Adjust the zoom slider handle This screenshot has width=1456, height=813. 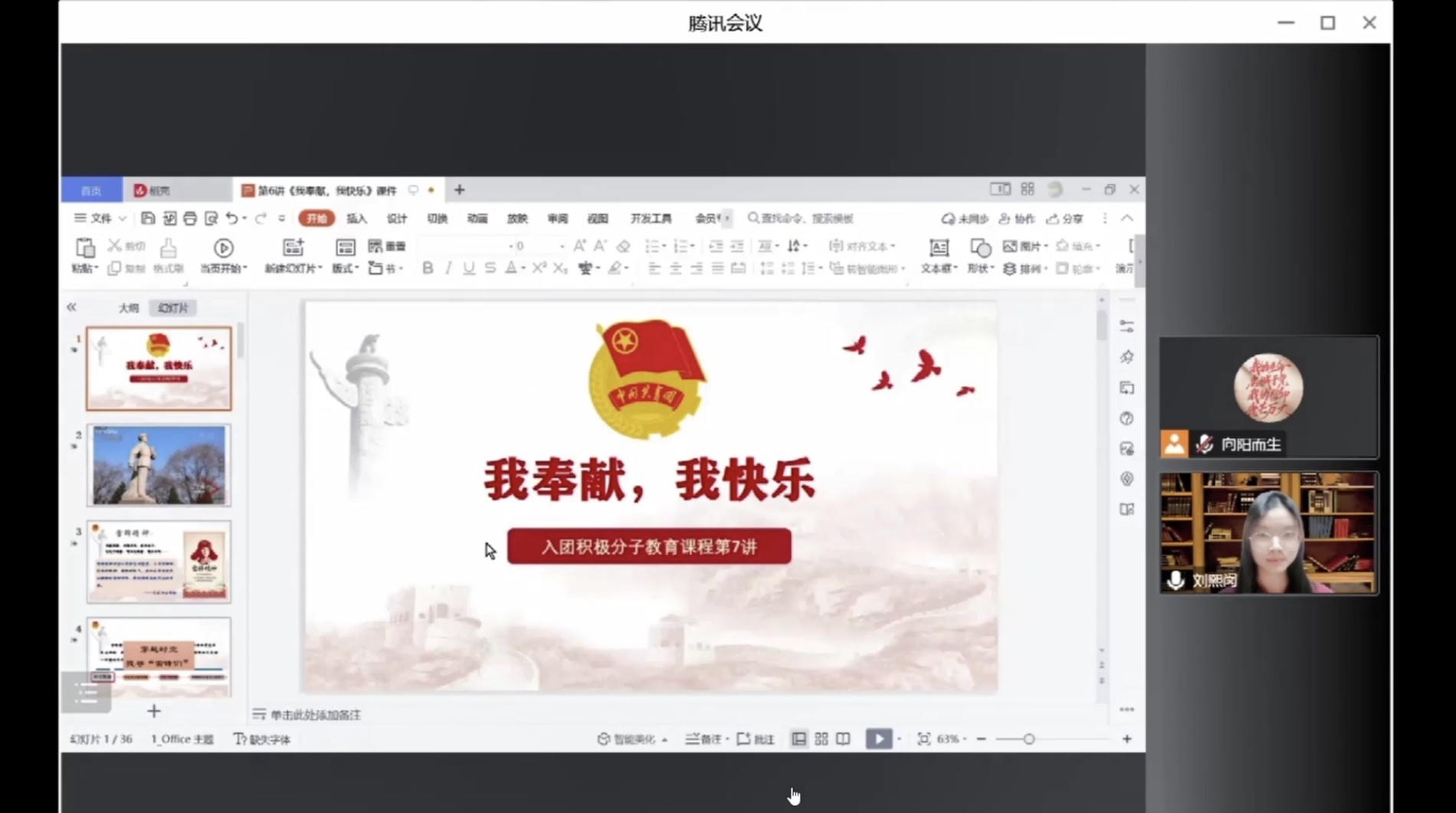[x=1028, y=739]
